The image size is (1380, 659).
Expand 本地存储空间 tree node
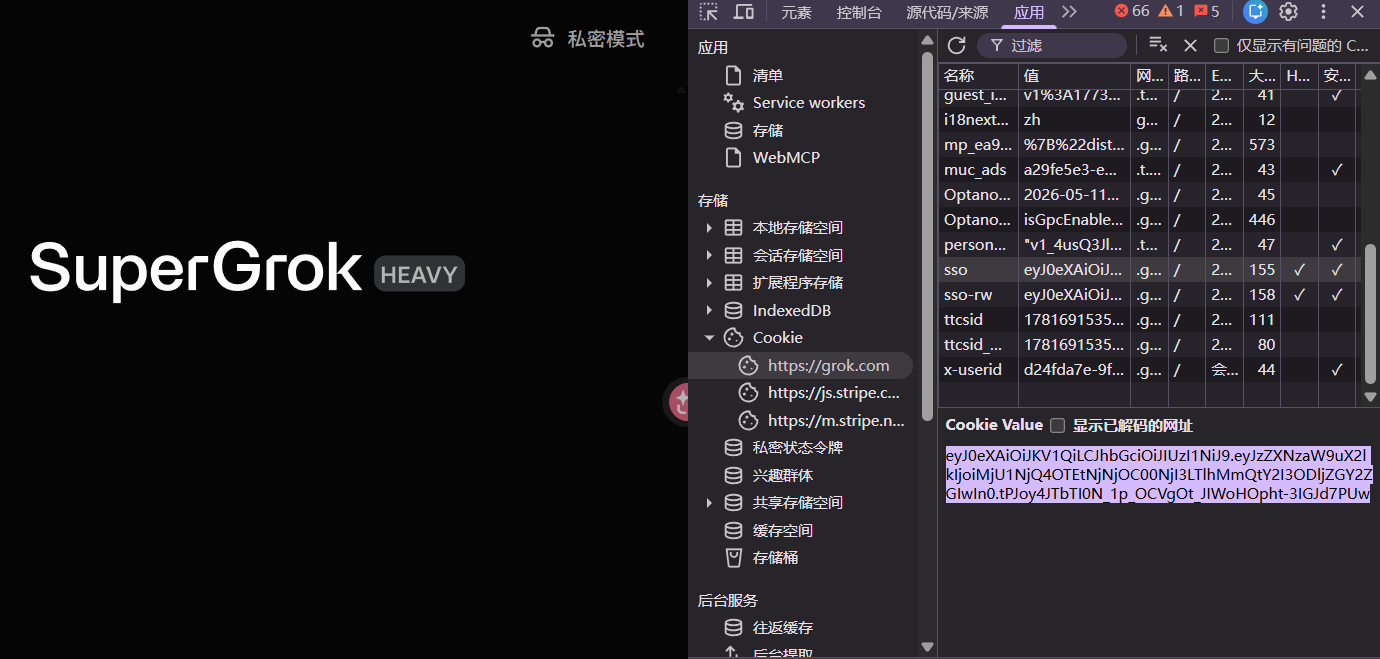coord(709,227)
